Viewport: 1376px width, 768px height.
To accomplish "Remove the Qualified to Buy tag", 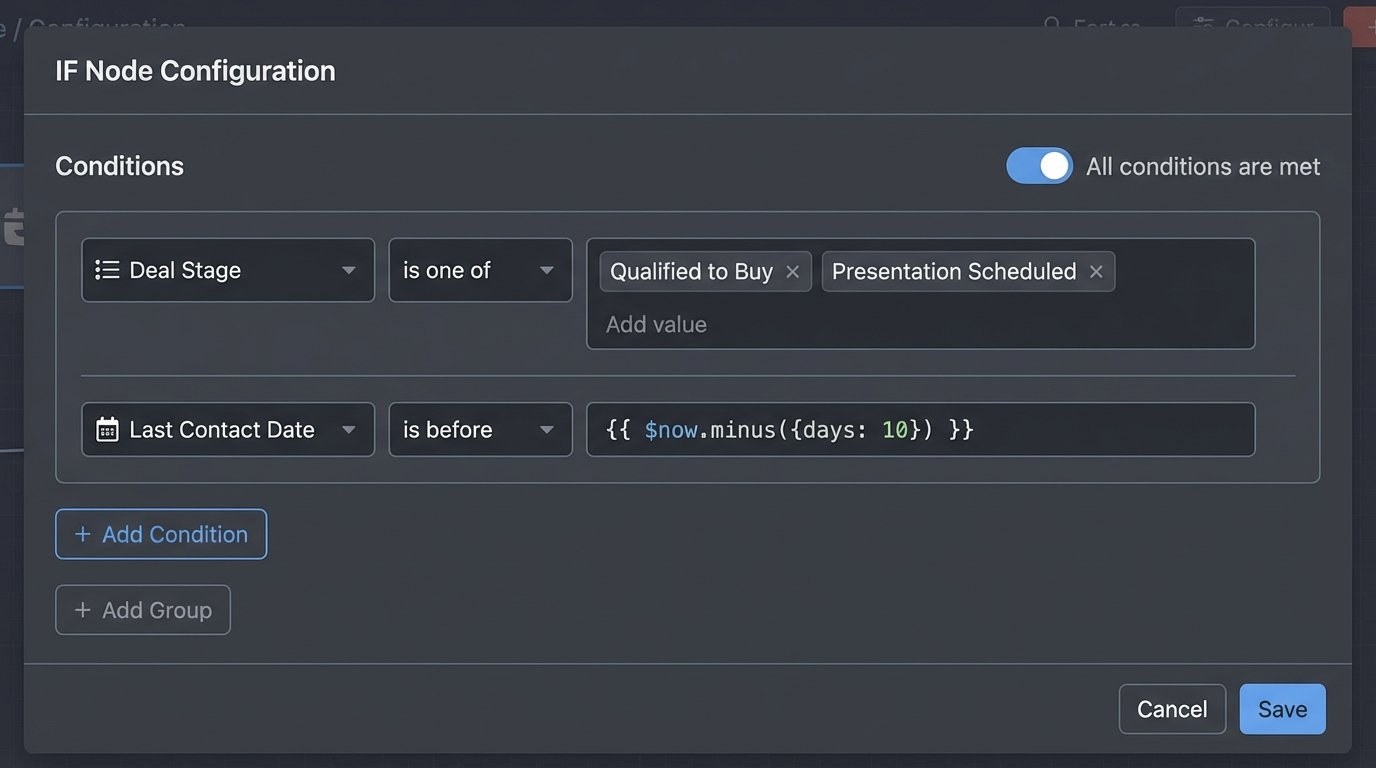I will coord(791,271).
